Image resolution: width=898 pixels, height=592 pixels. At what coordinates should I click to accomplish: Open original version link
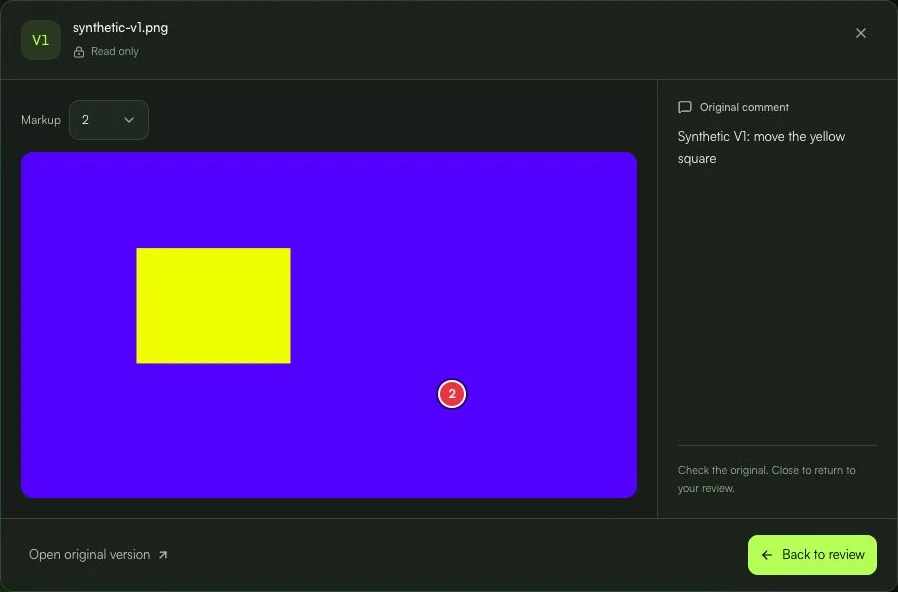click(x=98, y=554)
